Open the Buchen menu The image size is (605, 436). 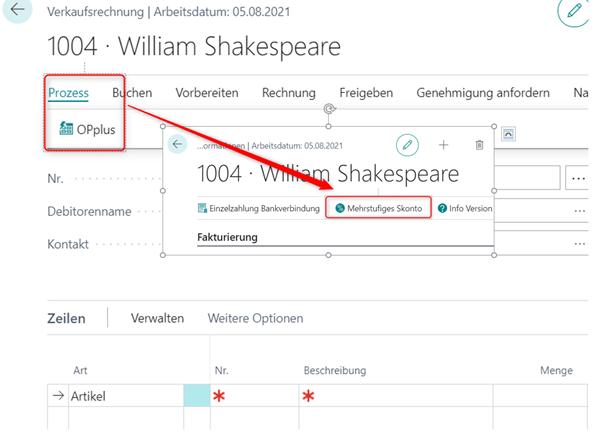pos(132,93)
